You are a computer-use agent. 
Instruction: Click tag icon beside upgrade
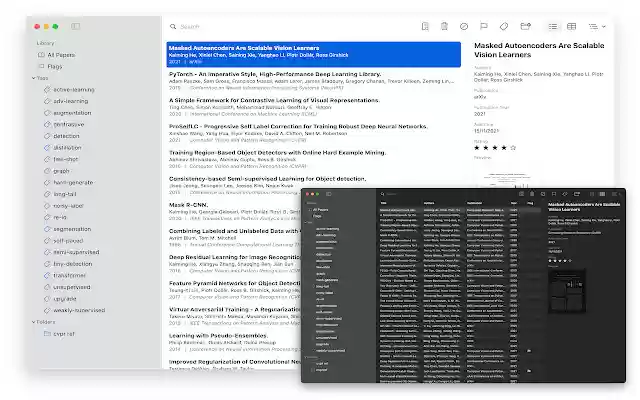[x=47, y=299]
